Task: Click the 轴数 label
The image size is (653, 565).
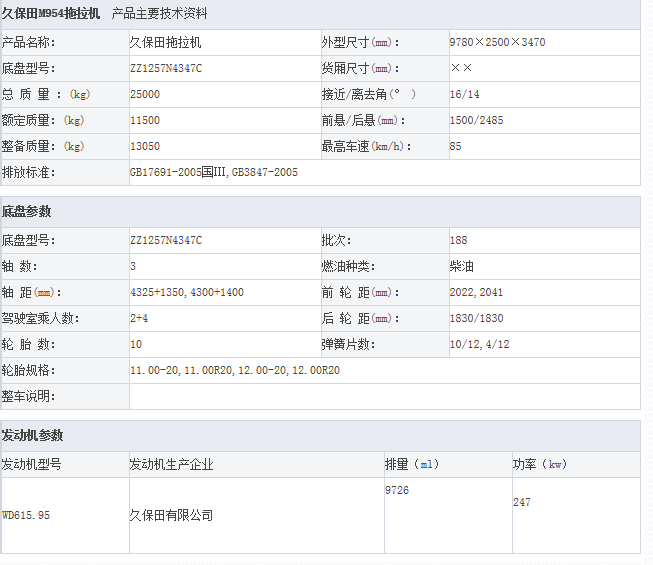Action: click(20, 266)
